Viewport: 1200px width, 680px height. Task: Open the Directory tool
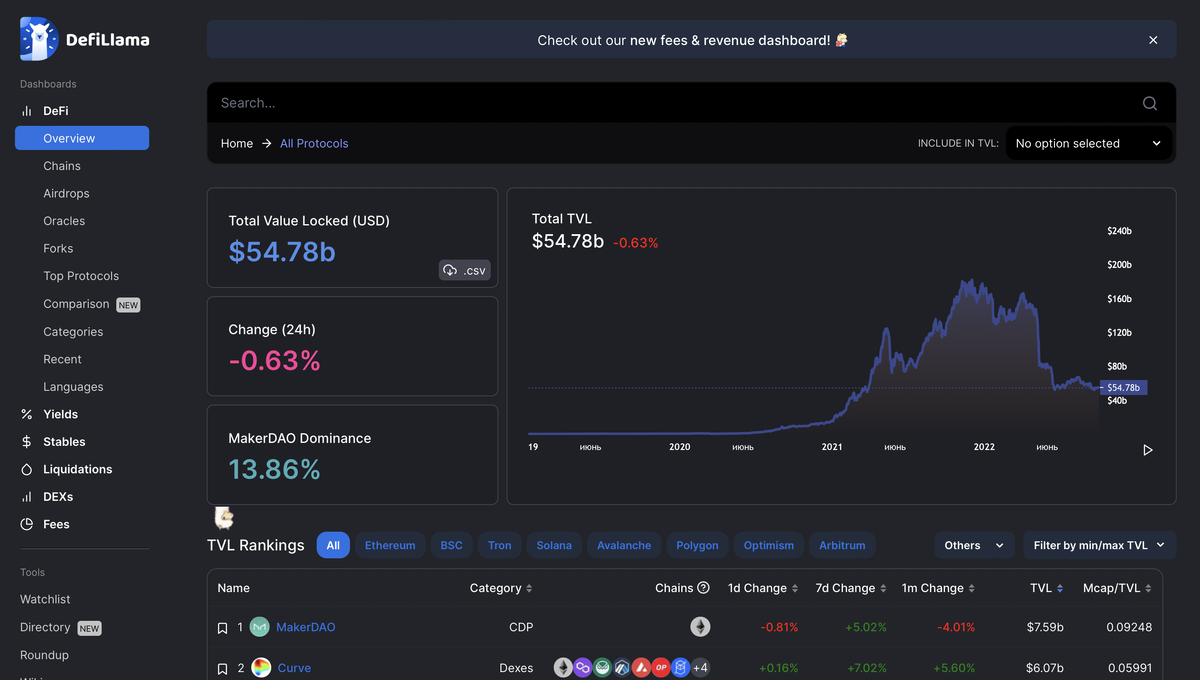45,627
